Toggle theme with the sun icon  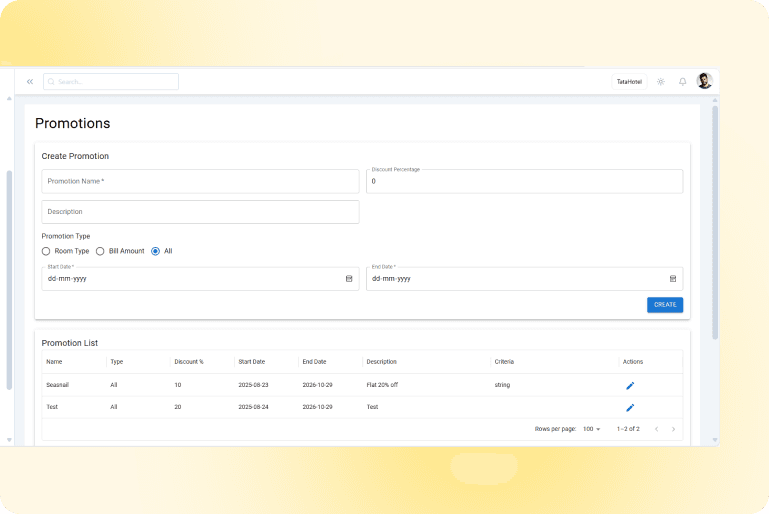[661, 82]
